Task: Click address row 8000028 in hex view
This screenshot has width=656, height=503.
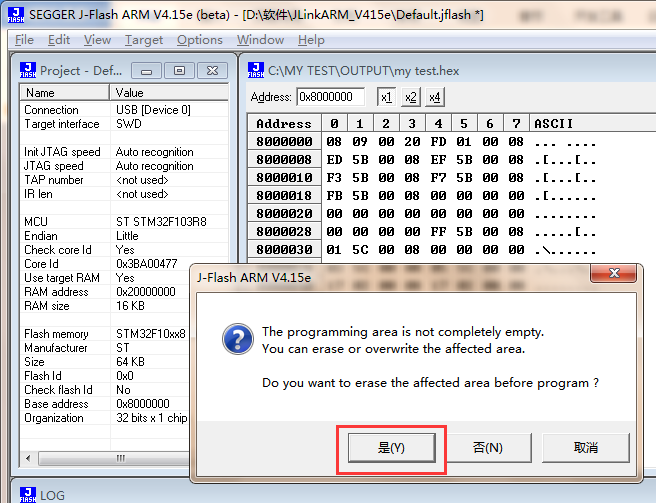Action: (x=284, y=232)
